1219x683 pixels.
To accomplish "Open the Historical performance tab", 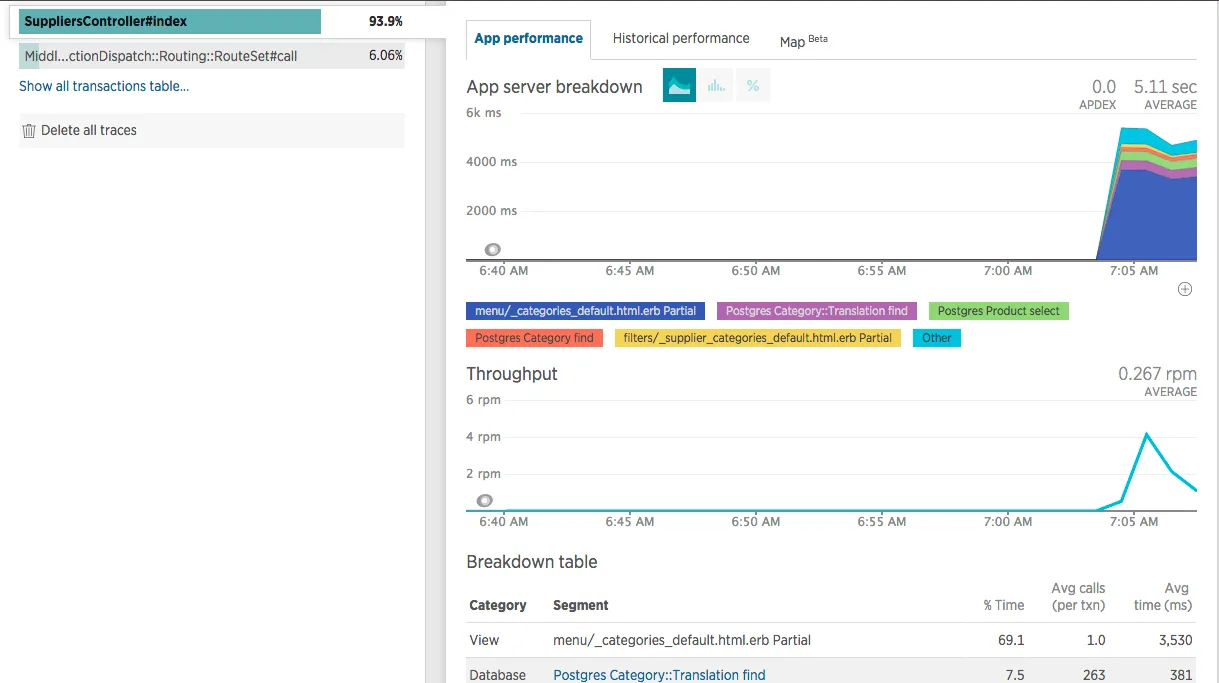I will coord(681,39).
